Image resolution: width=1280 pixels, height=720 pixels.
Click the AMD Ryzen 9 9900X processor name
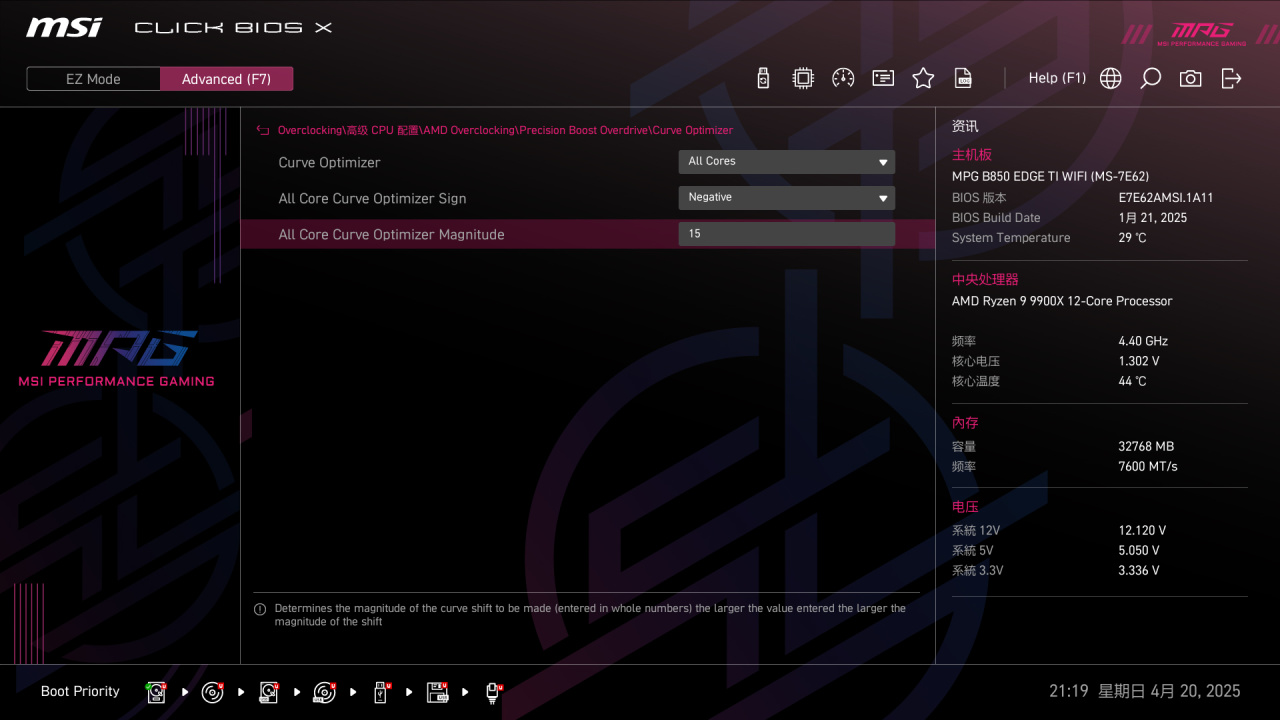[1062, 301]
